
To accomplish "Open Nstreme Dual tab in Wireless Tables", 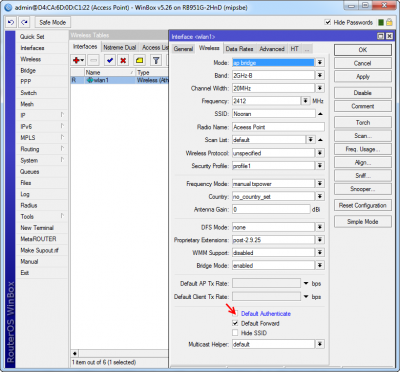I will (119, 47).
